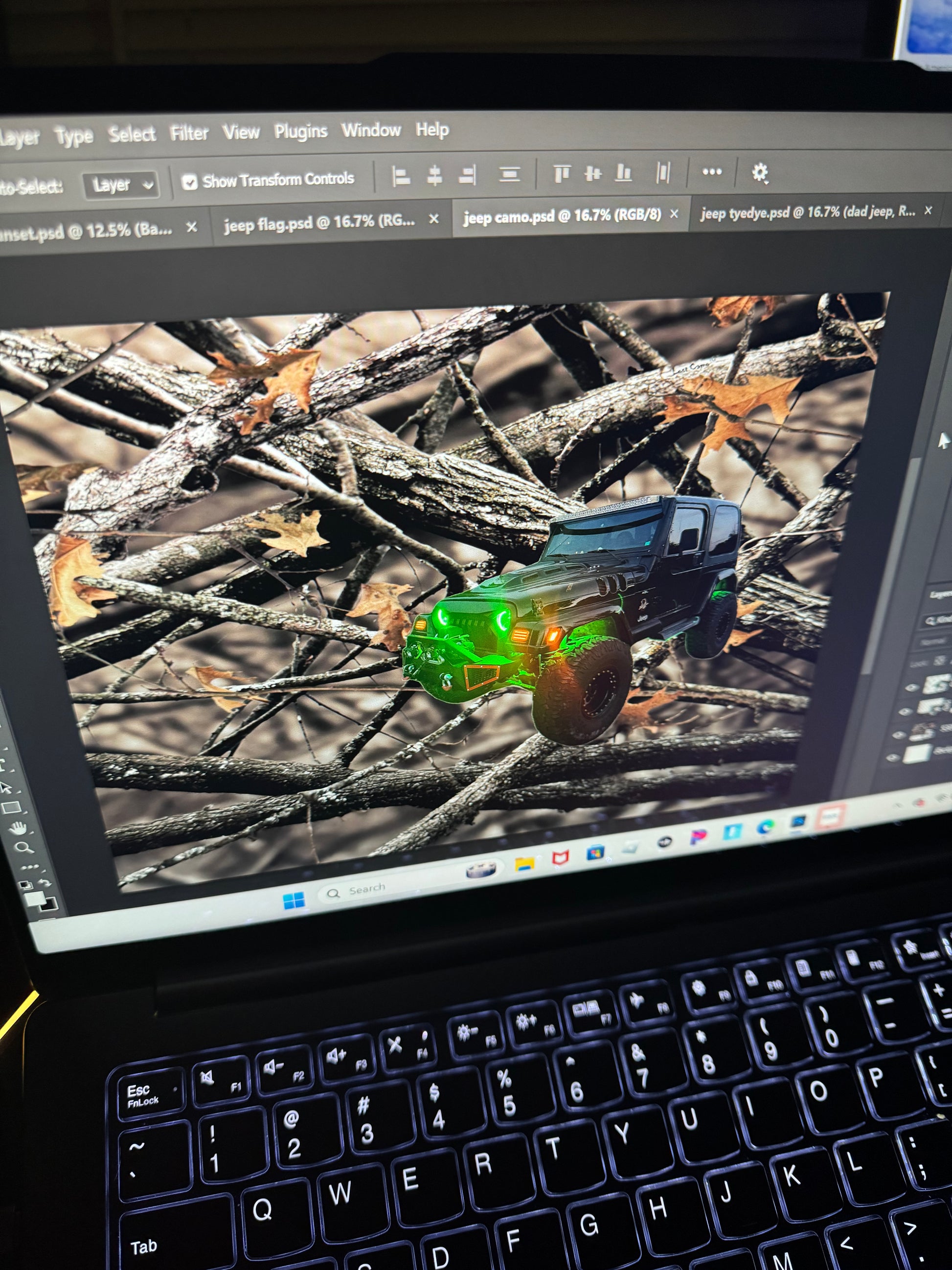This screenshot has width=952, height=1270.
Task: Click the align horizontal centers icon
Action: click(434, 175)
